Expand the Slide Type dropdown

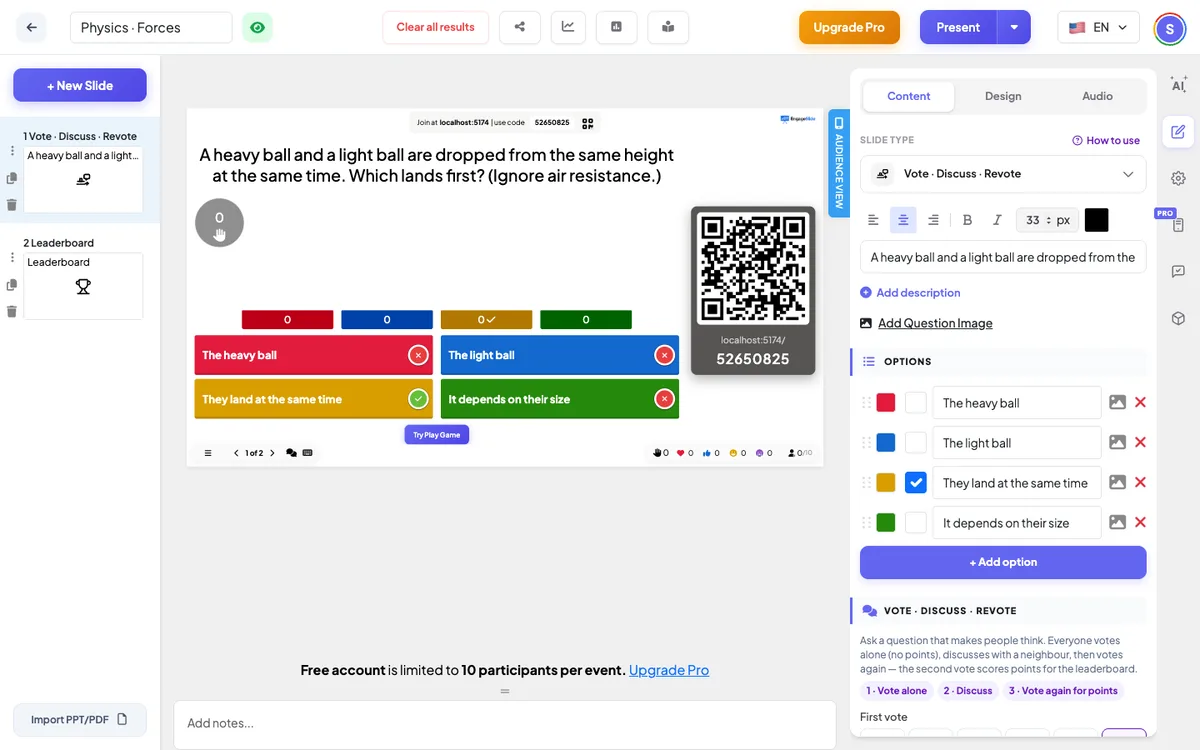(x=1003, y=174)
